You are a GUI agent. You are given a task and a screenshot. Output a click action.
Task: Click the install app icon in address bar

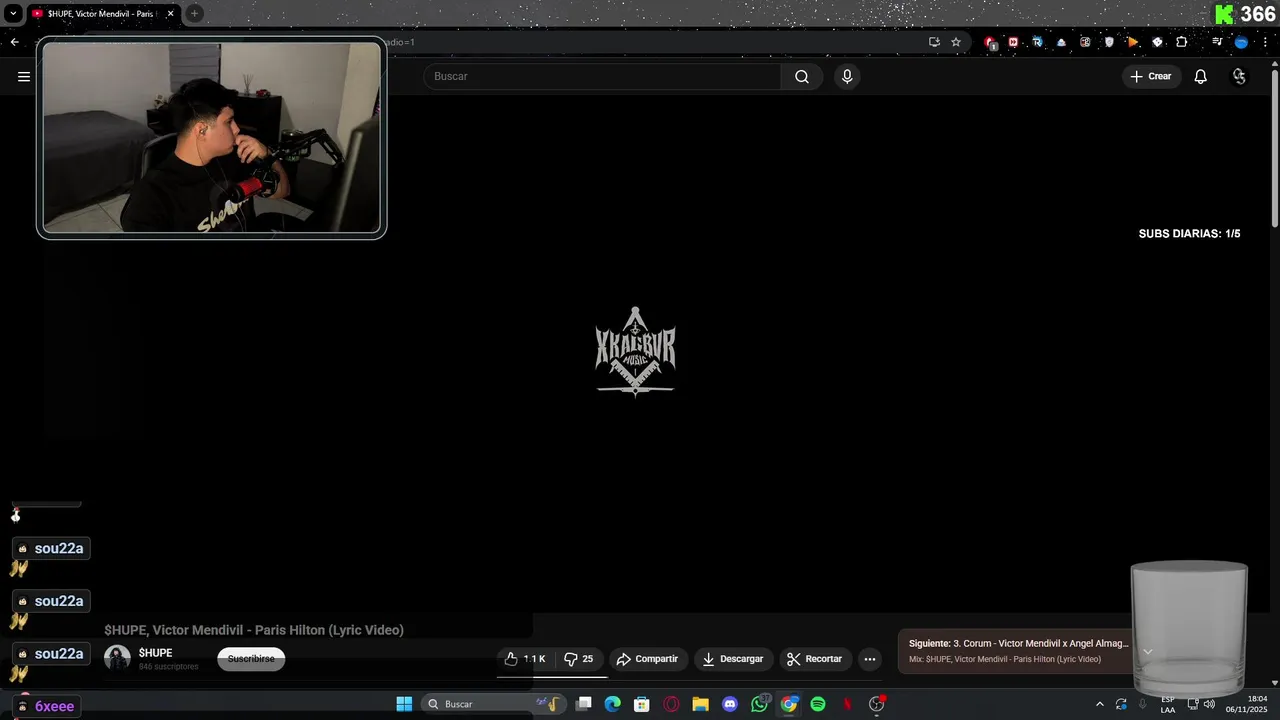(x=934, y=42)
